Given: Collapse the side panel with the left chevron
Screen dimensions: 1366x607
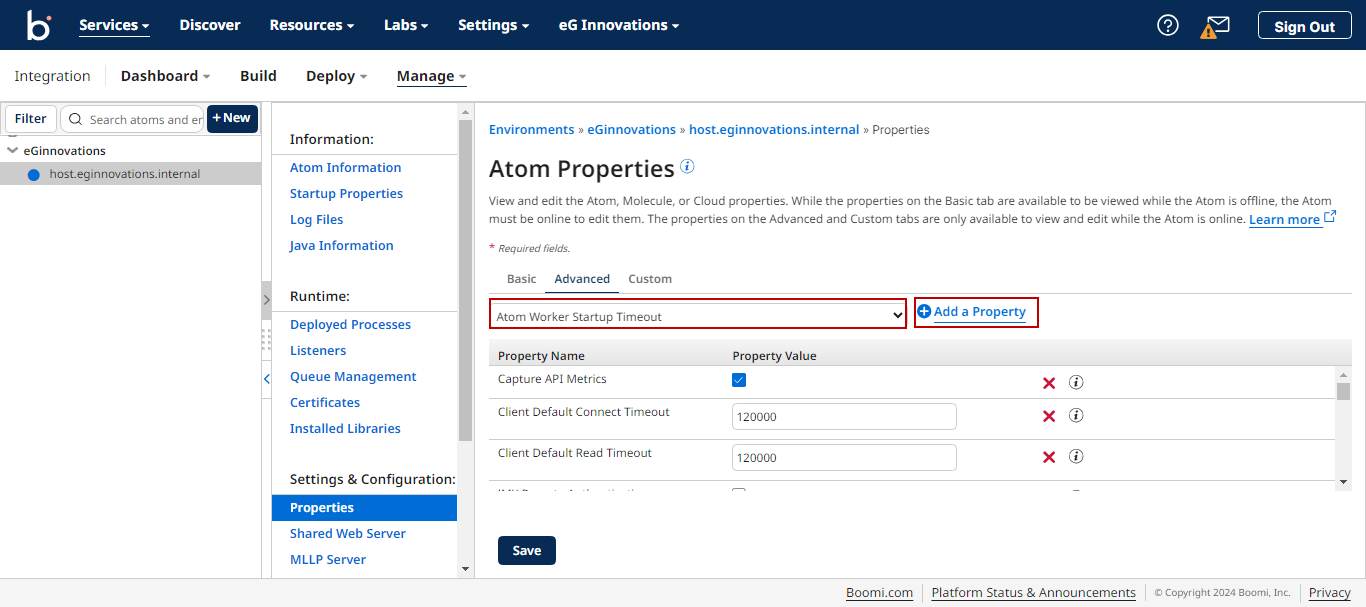Looking at the screenshot, I should (x=267, y=379).
